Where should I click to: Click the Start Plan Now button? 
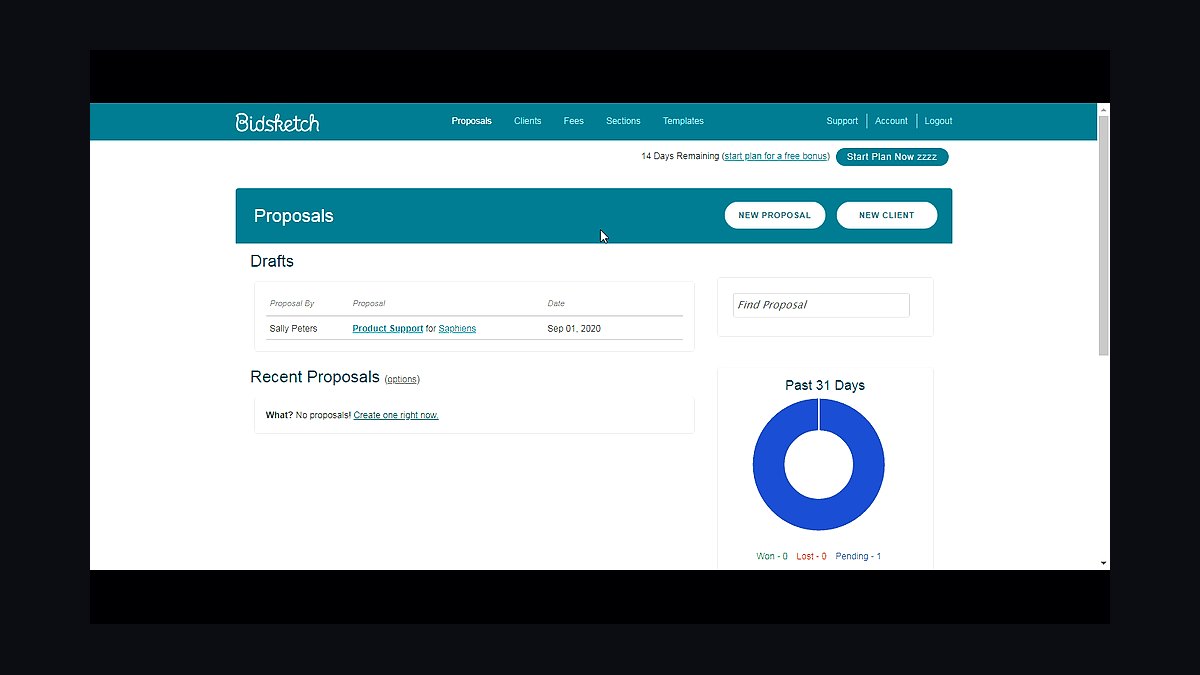[892, 157]
